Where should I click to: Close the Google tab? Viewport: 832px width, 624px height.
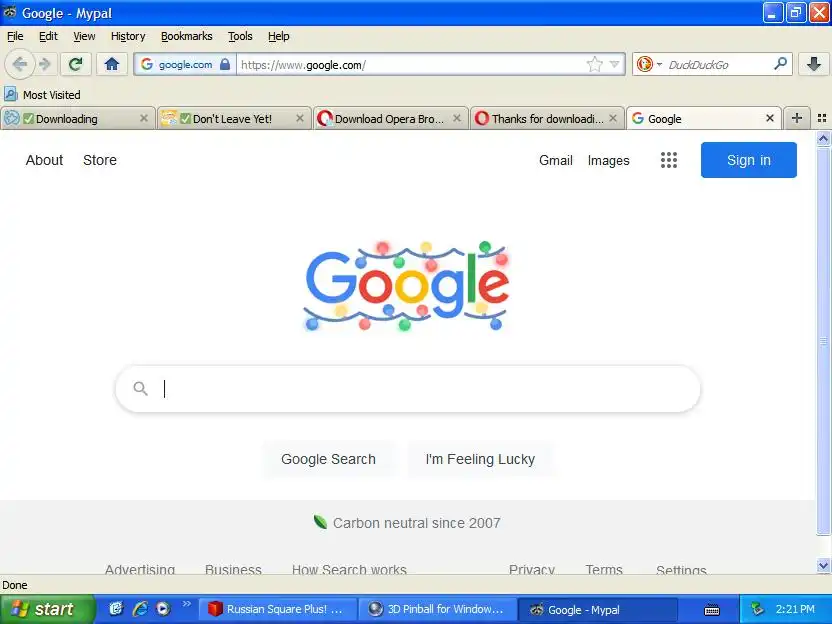[770, 118]
